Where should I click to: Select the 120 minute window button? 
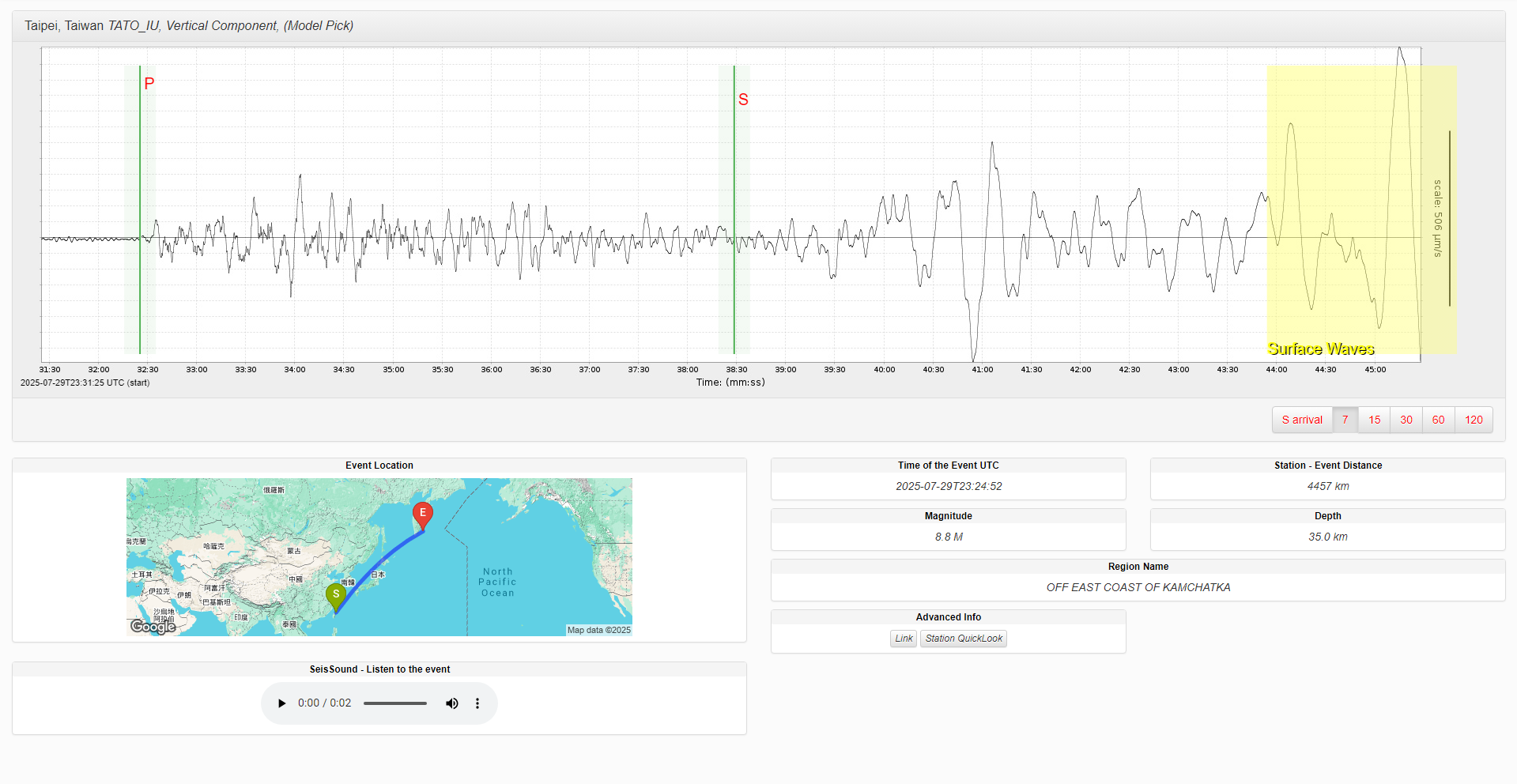[x=1474, y=420]
